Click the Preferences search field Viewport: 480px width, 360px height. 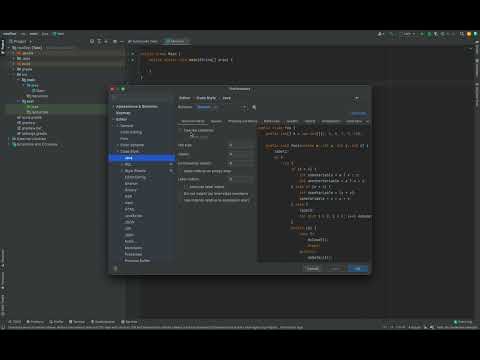click(x=142, y=98)
